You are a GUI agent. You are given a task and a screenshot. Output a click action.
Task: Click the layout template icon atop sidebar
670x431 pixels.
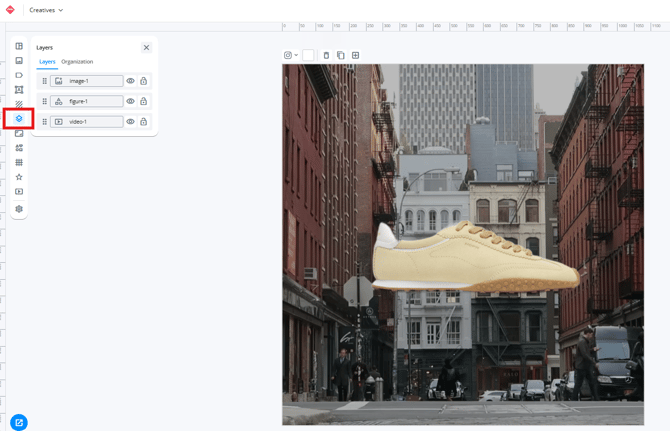(19, 46)
